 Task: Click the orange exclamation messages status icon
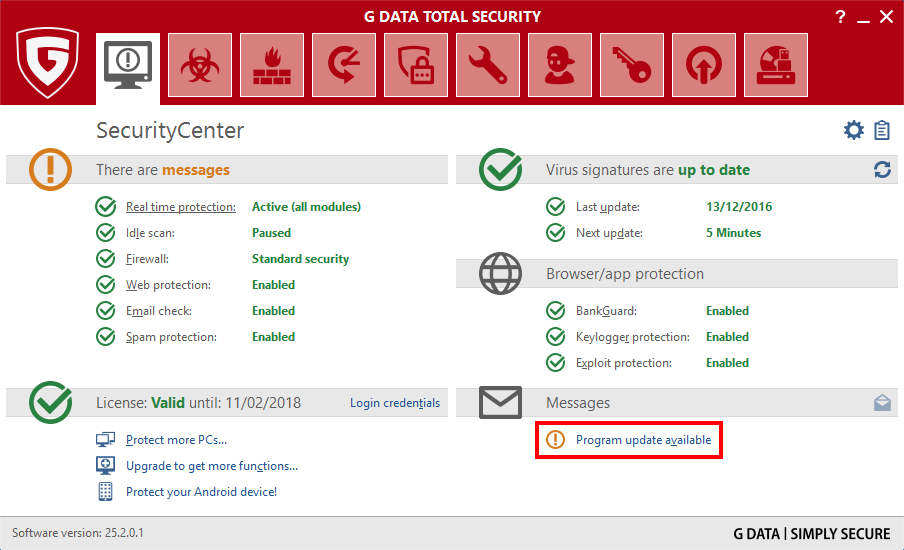coord(50,169)
